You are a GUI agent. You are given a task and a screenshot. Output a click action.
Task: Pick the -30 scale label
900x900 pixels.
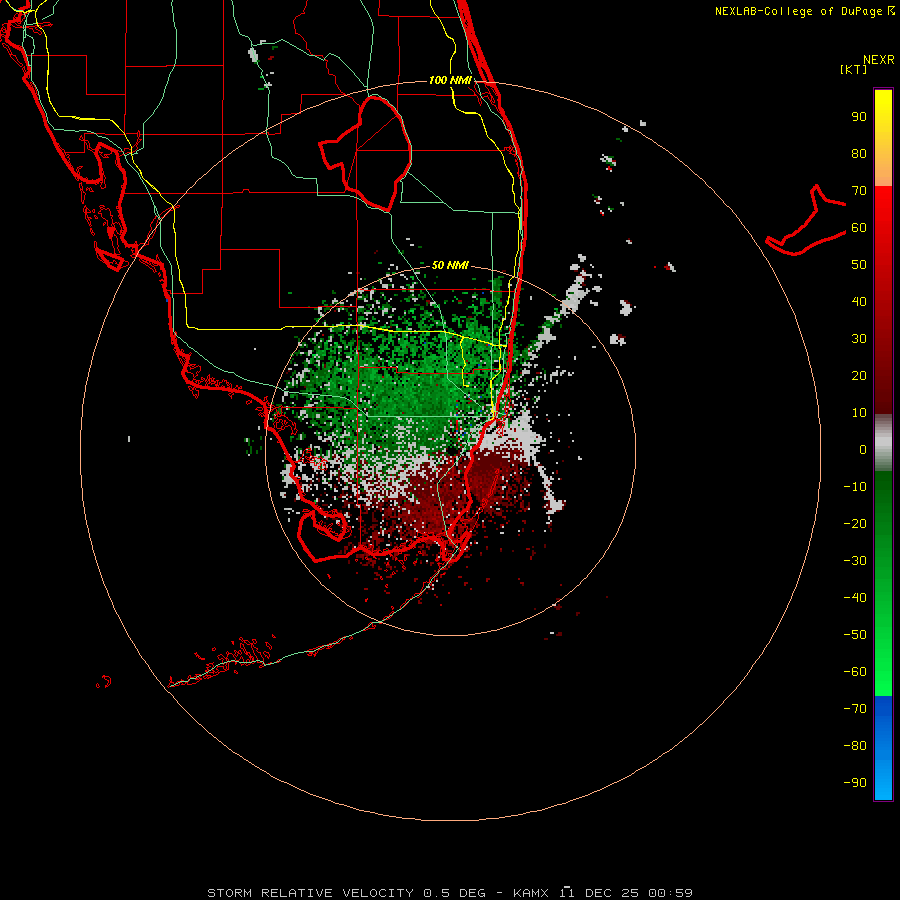pos(855,561)
